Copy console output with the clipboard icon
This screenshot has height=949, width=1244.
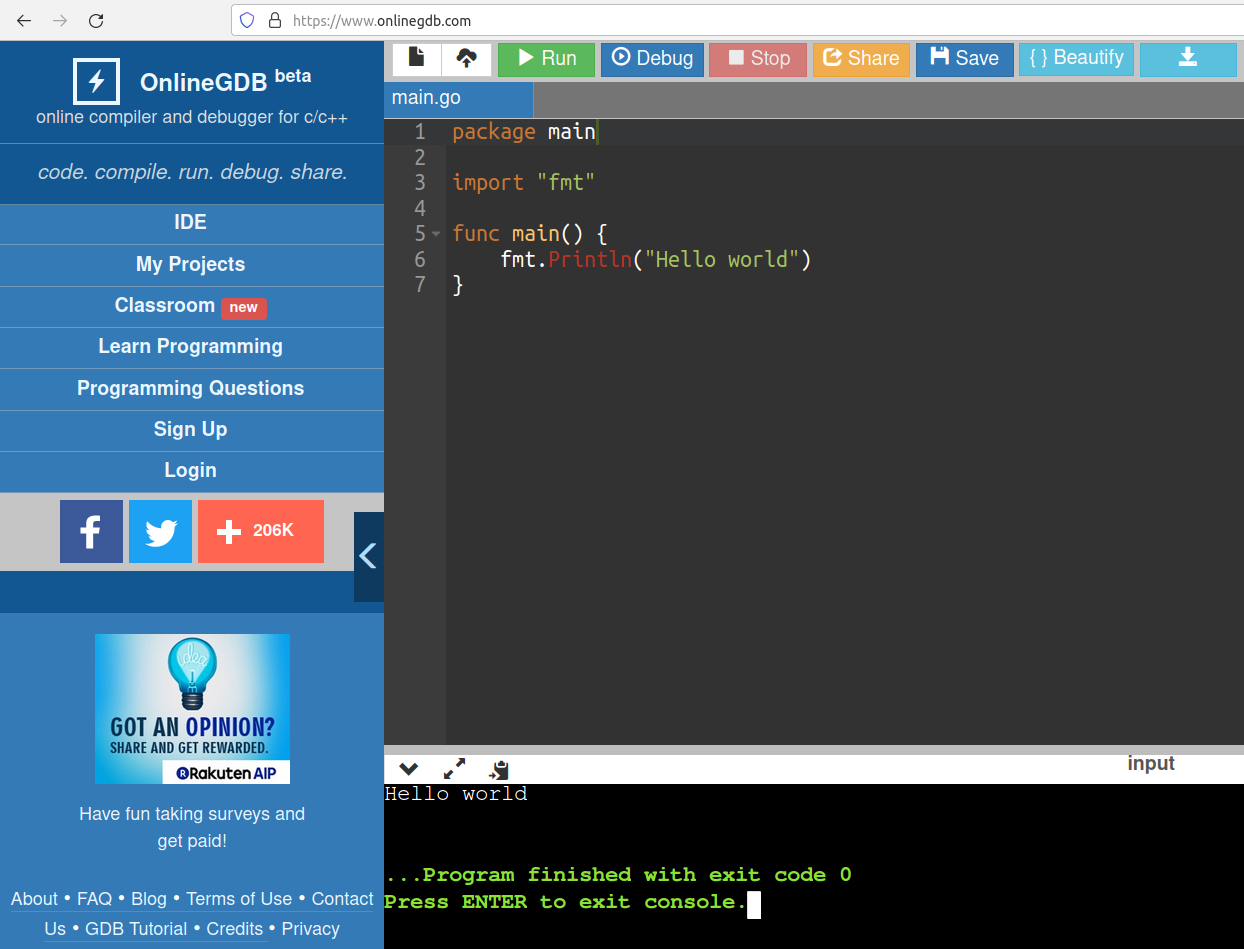click(x=499, y=769)
